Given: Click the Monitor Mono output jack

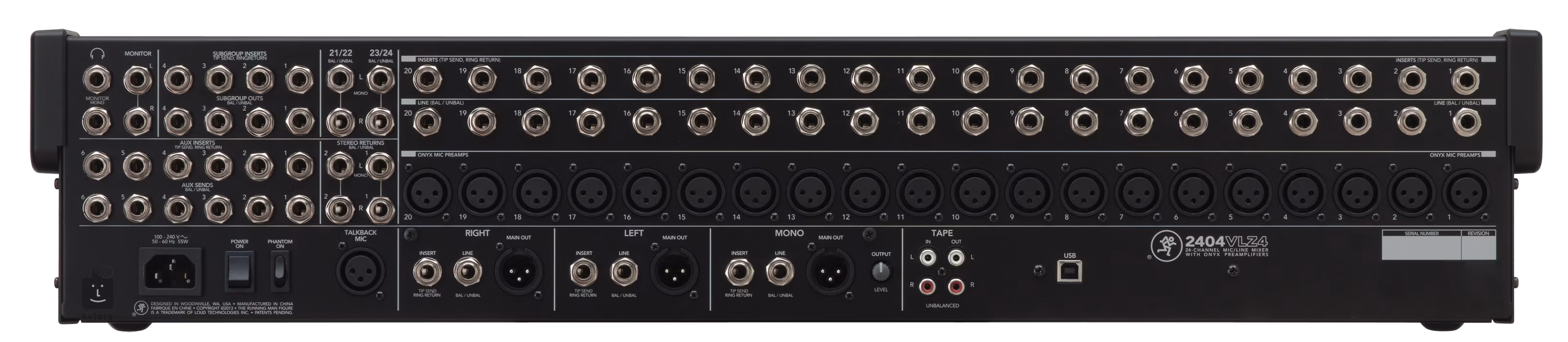Looking at the screenshot, I should click(x=97, y=121).
